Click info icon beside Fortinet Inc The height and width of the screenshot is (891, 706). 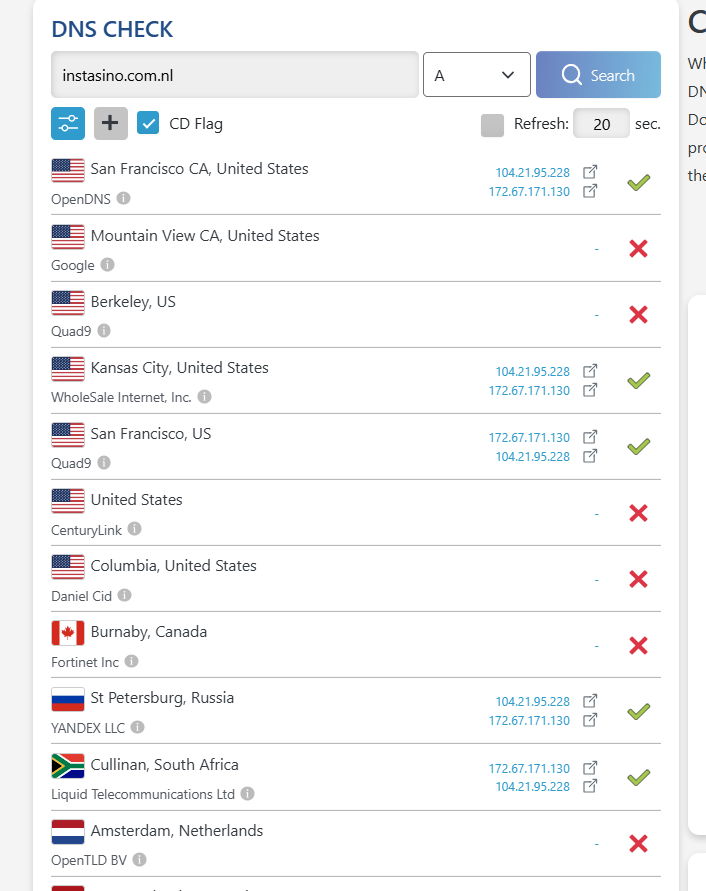point(131,661)
